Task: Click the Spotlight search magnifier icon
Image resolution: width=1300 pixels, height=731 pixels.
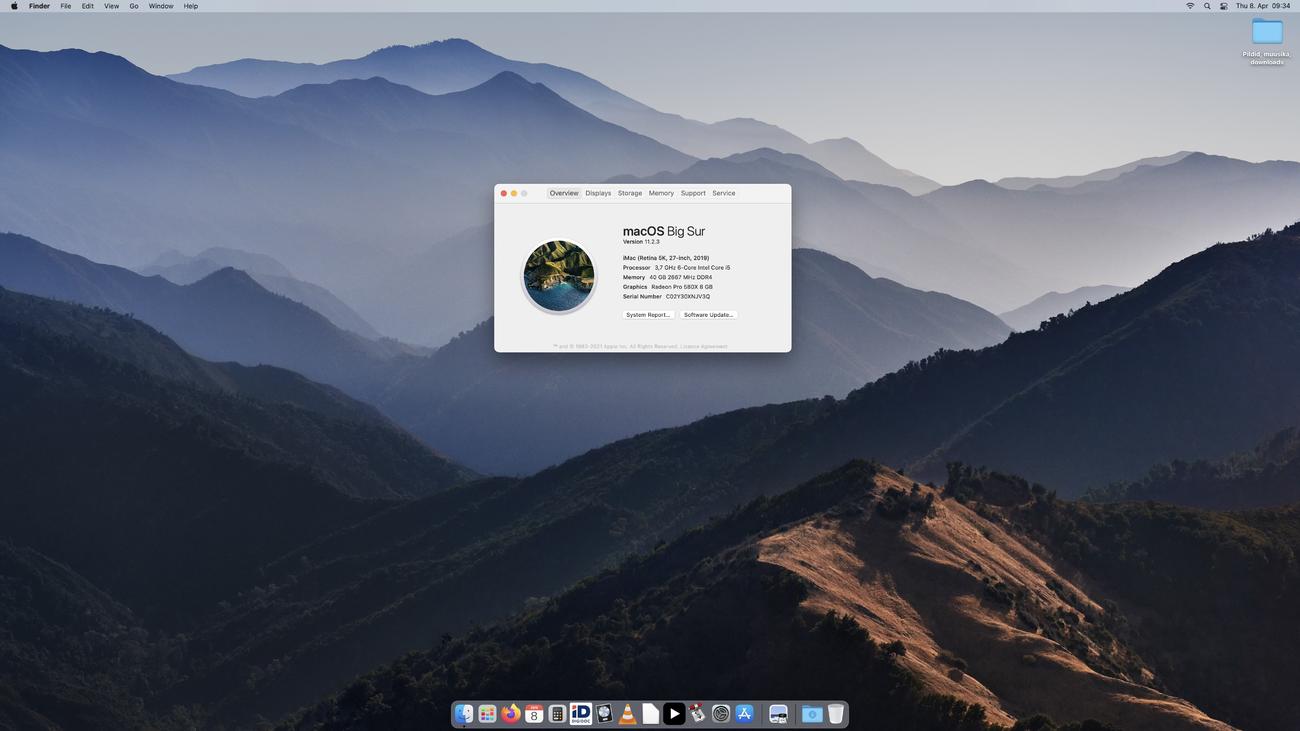Action: (x=1207, y=6)
